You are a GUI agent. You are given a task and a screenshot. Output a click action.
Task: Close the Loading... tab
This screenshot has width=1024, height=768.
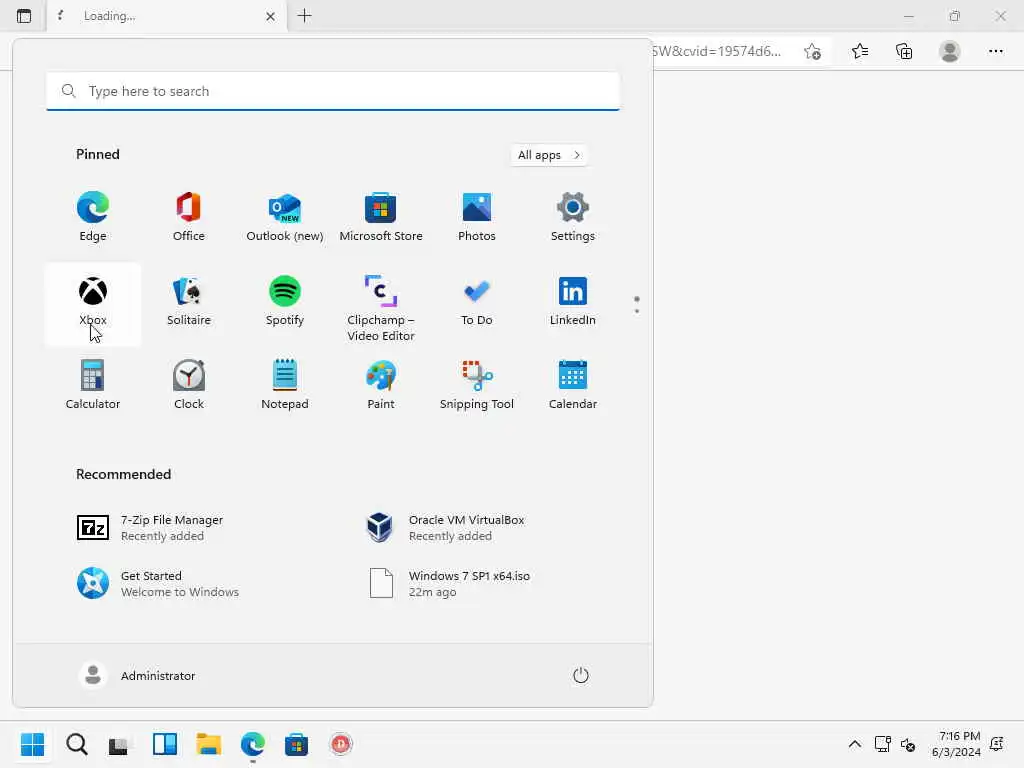tap(270, 16)
